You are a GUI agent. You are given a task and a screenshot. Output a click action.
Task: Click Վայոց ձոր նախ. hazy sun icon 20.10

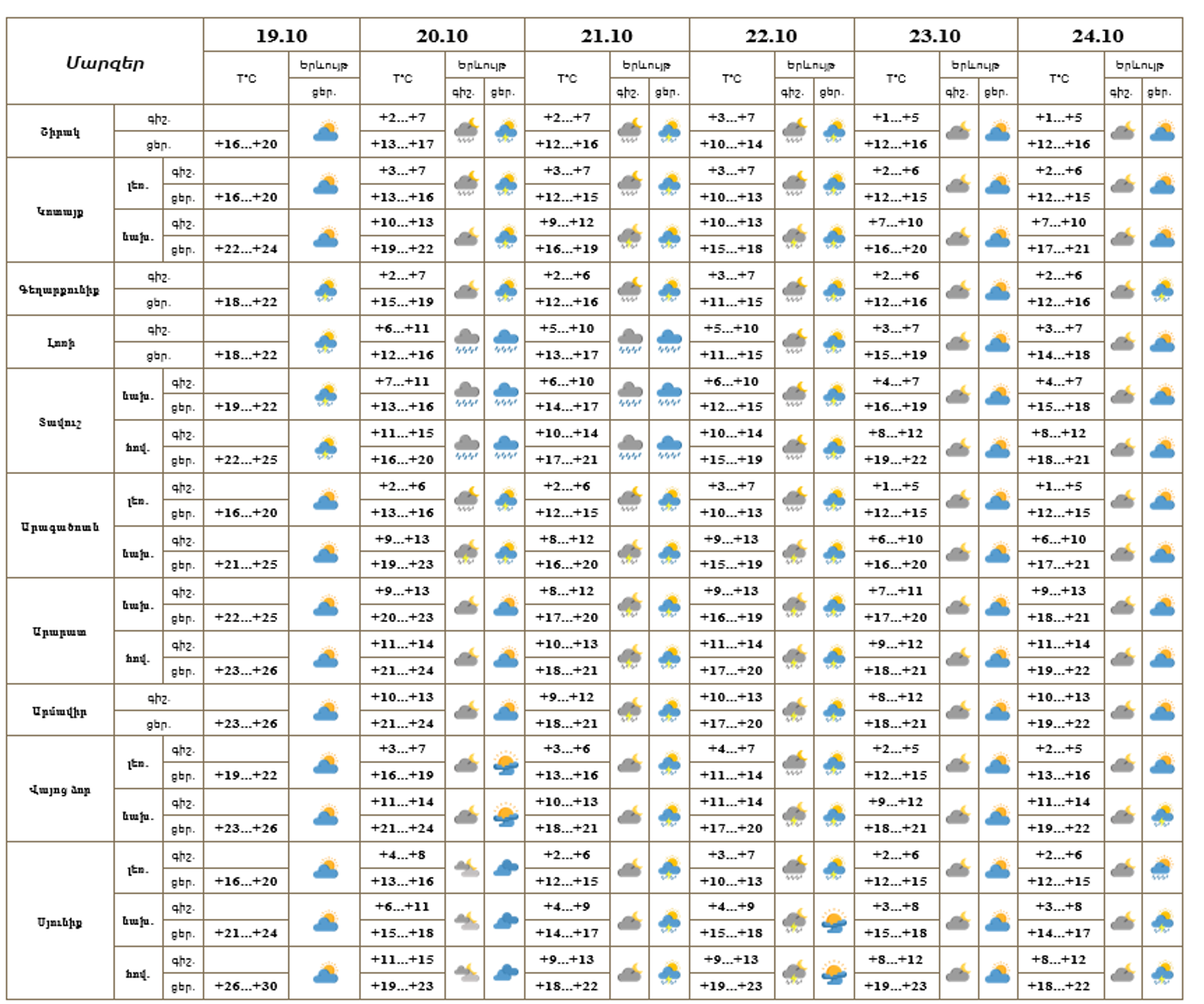[x=505, y=815]
